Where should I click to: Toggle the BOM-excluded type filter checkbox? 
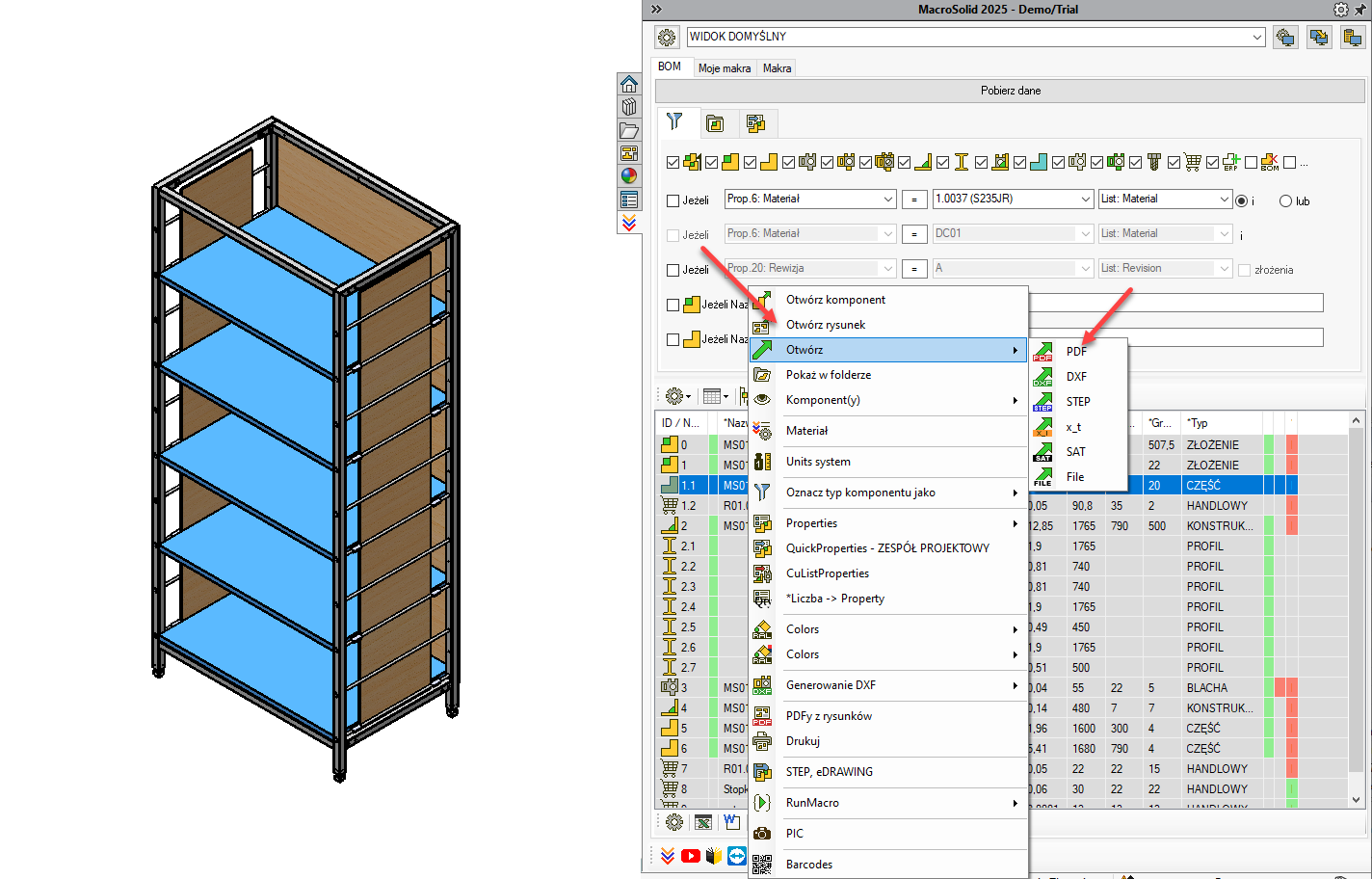(x=1251, y=162)
